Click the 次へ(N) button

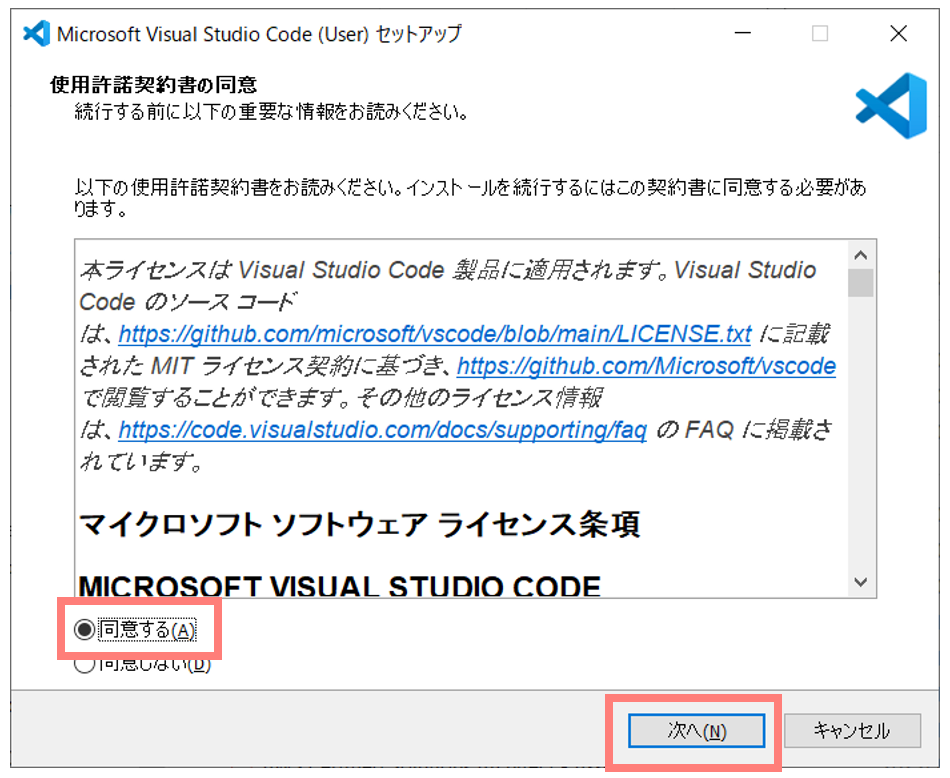697,730
